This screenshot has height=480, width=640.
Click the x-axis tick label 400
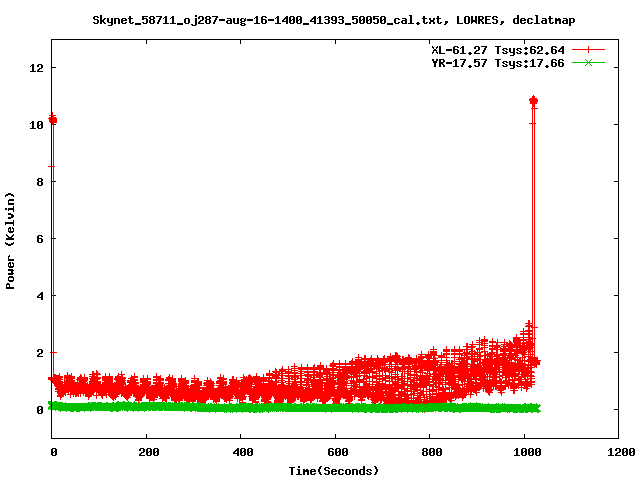(x=243, y=452)
